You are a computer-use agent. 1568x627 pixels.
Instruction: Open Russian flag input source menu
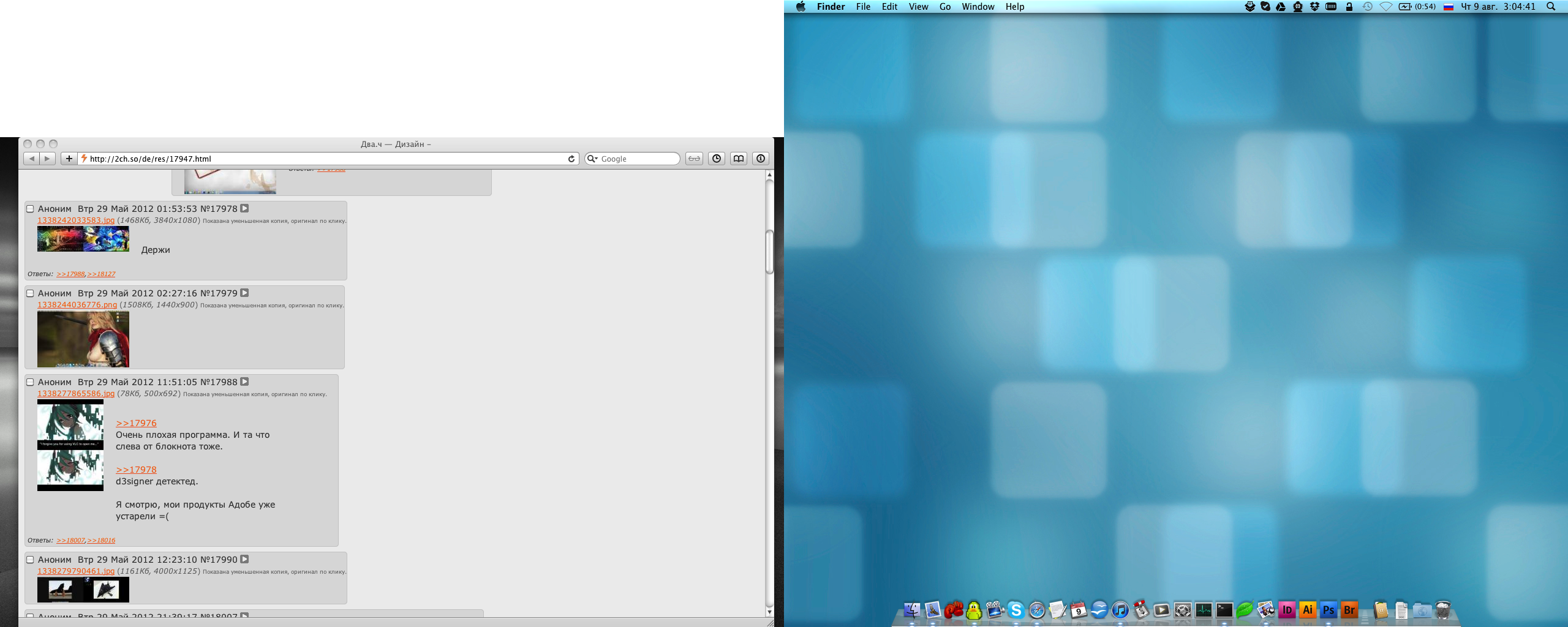(x=1449, y=7)
